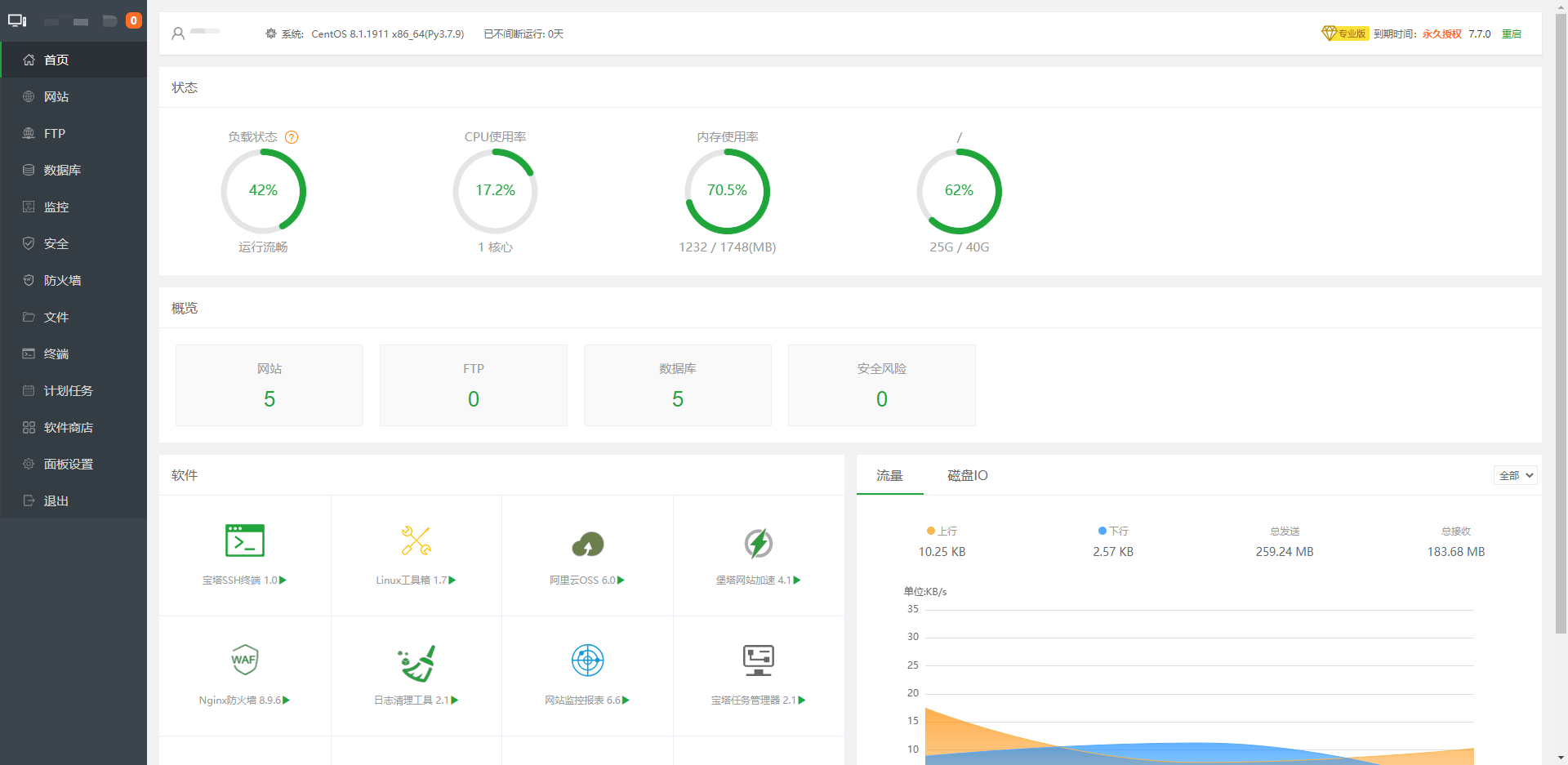The width and height of the screenshot is (1568, 765).
Task: Open the 数据库 overview card showing 5
Action: click(678, 385)
